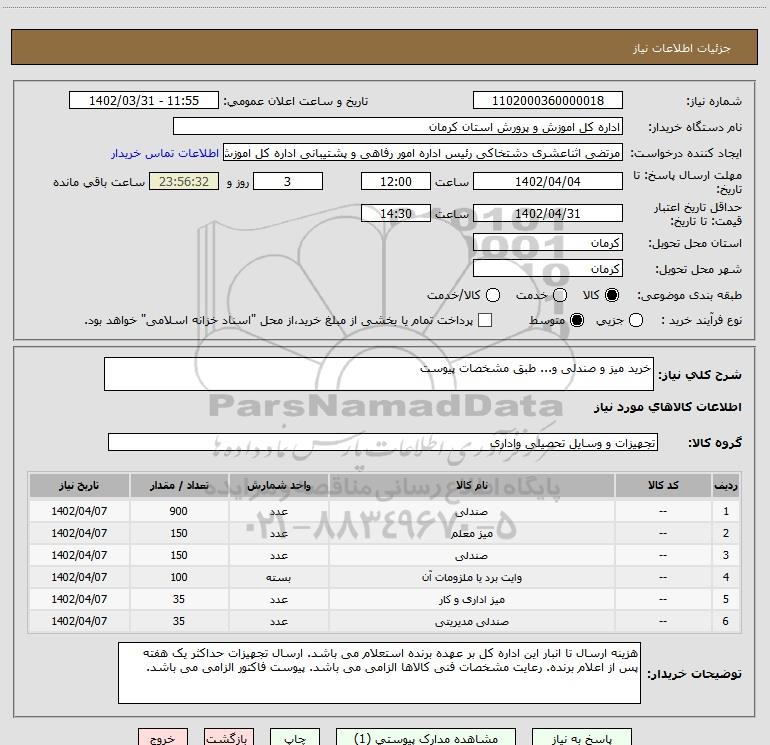Click the announcement date field 1402/03/31 - 11:55
Image resolution: width=770 pixels, height=745 pixels.
tap(144, 100)
